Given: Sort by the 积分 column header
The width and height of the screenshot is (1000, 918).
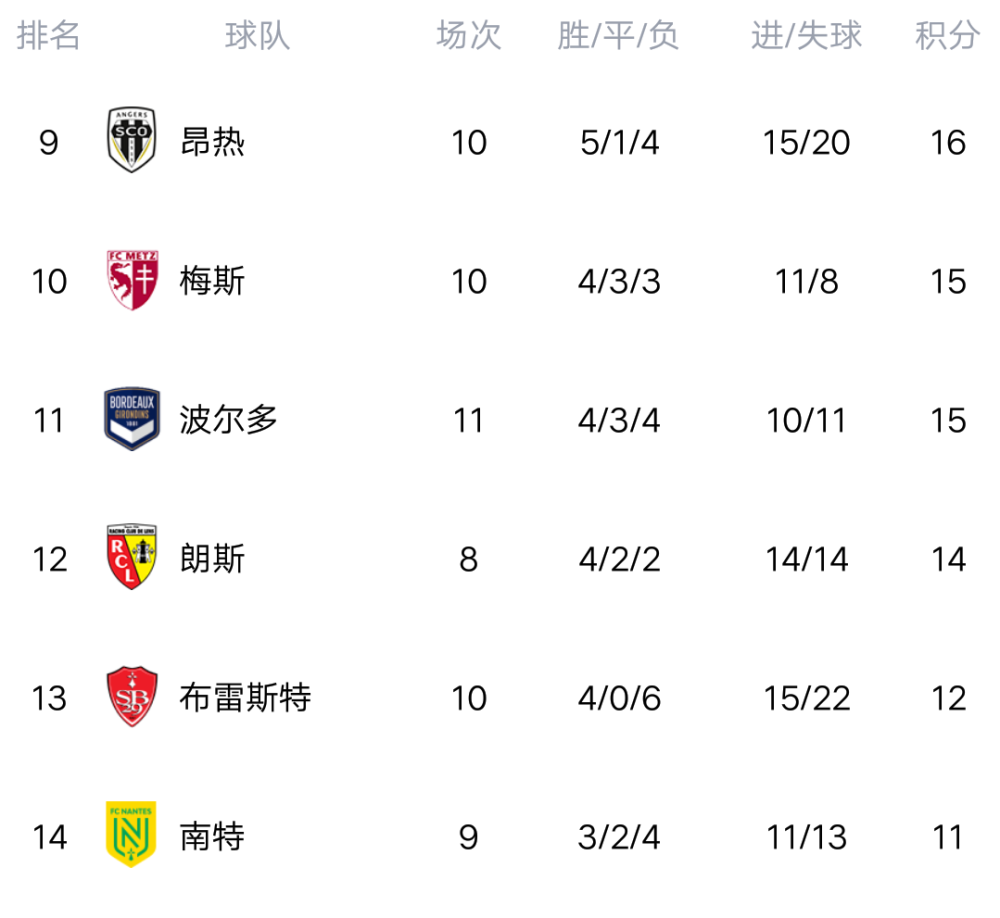Looking at the screenshot, I should point(948,35).
